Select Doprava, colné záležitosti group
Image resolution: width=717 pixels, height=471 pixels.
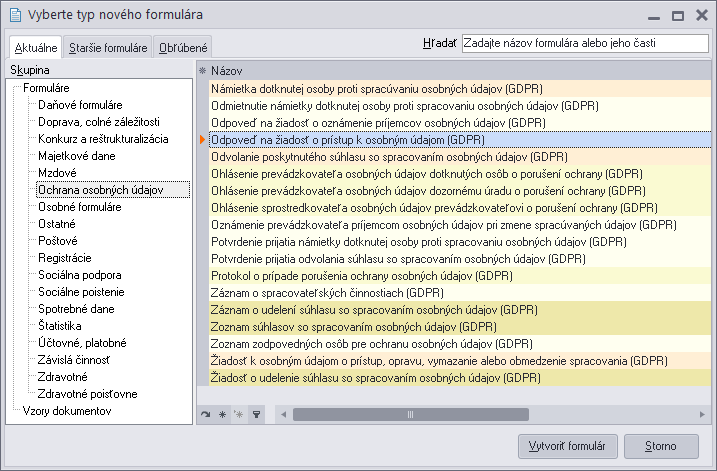pos(99,122)
